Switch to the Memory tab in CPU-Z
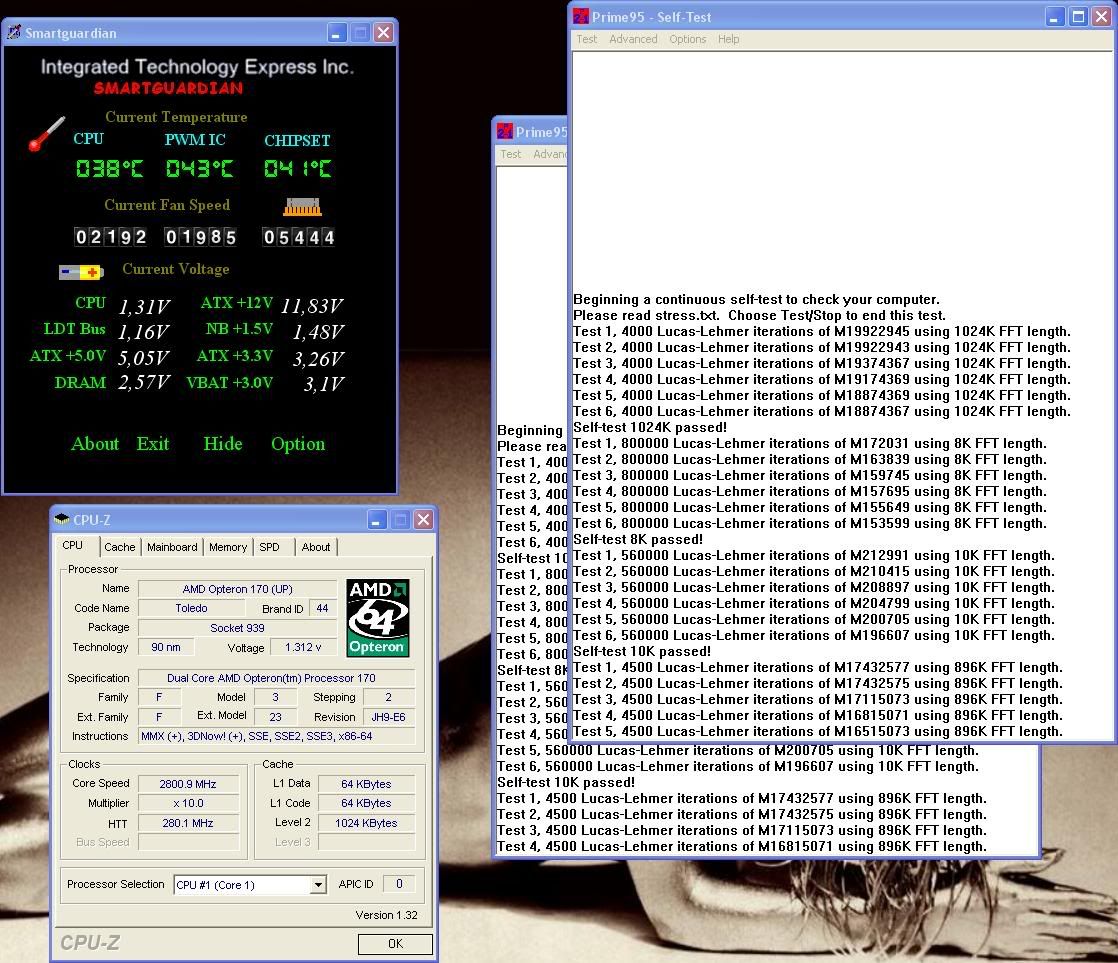The height and width of the screenshot is (963, 1118). (227, 547)
